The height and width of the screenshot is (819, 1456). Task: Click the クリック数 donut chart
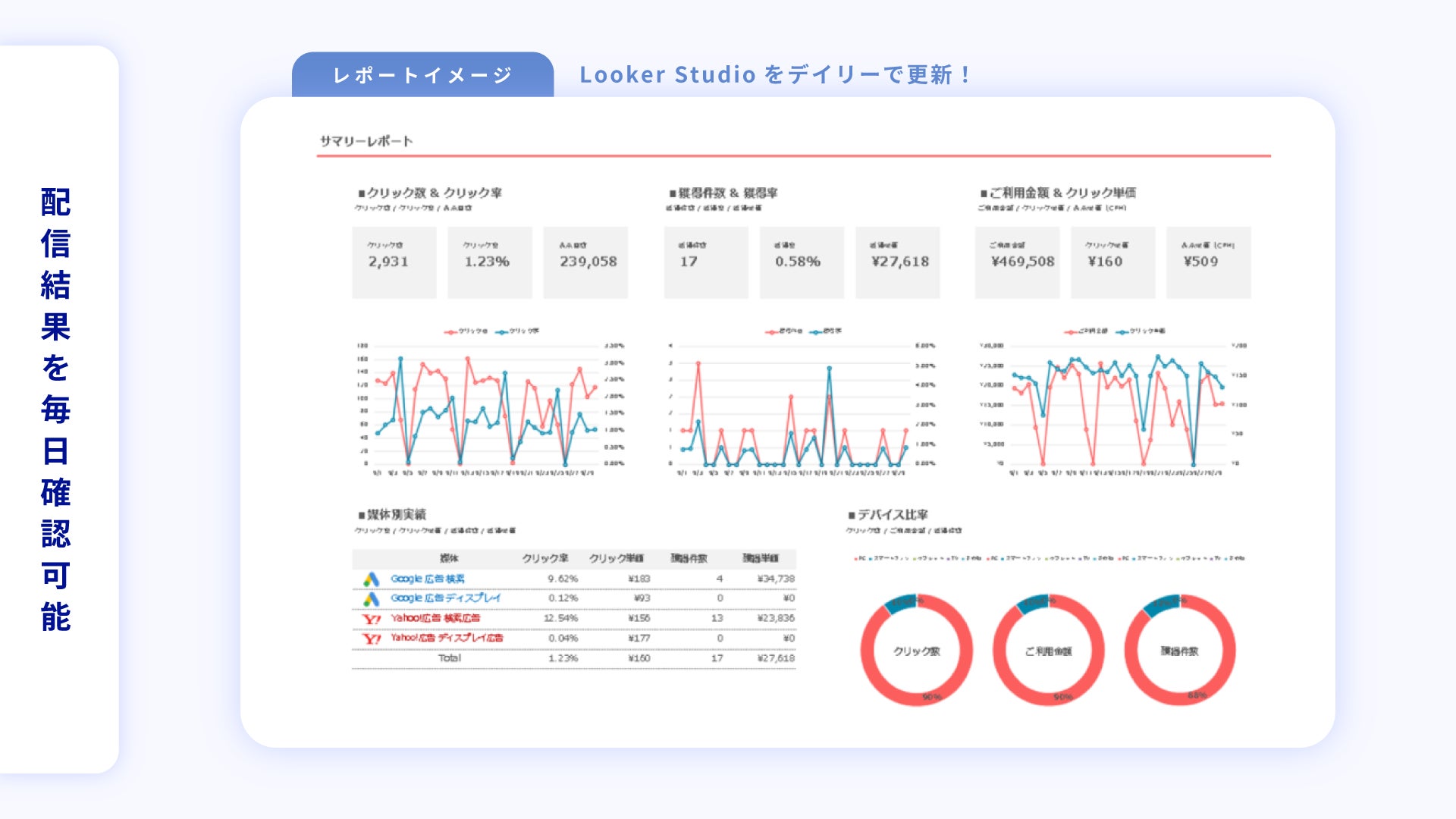[916, 651]
